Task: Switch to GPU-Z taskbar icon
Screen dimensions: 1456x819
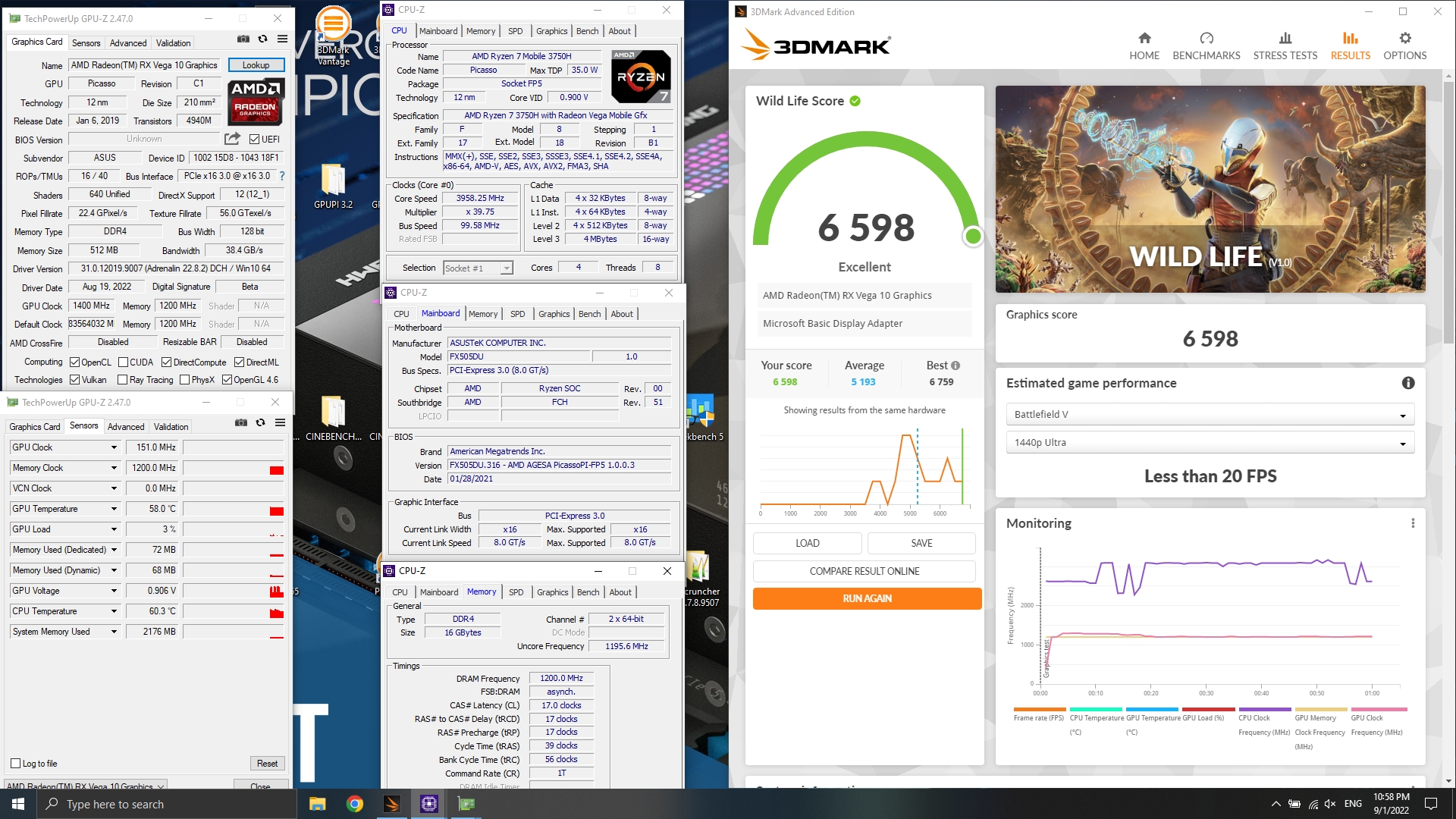Action: coord(466,804)
